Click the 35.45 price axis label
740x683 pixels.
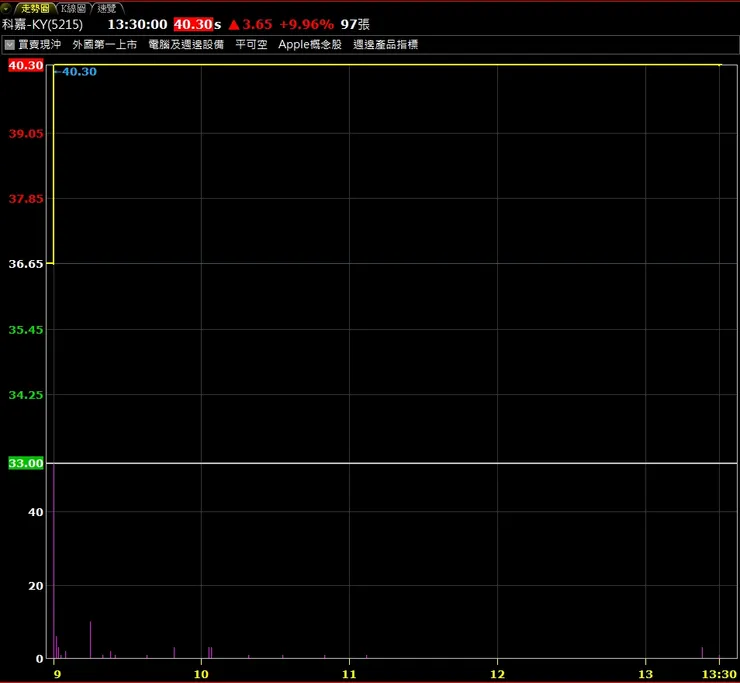tap(26, 330)
